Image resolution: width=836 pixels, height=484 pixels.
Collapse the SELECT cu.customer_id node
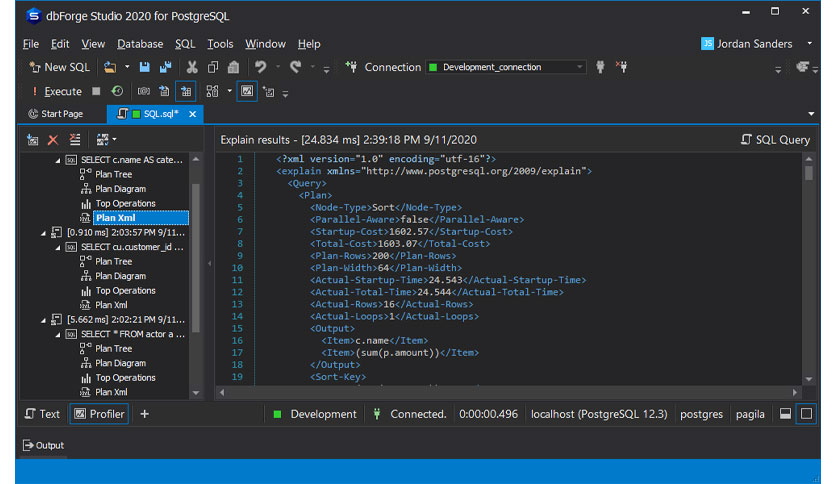pos(58,247)
